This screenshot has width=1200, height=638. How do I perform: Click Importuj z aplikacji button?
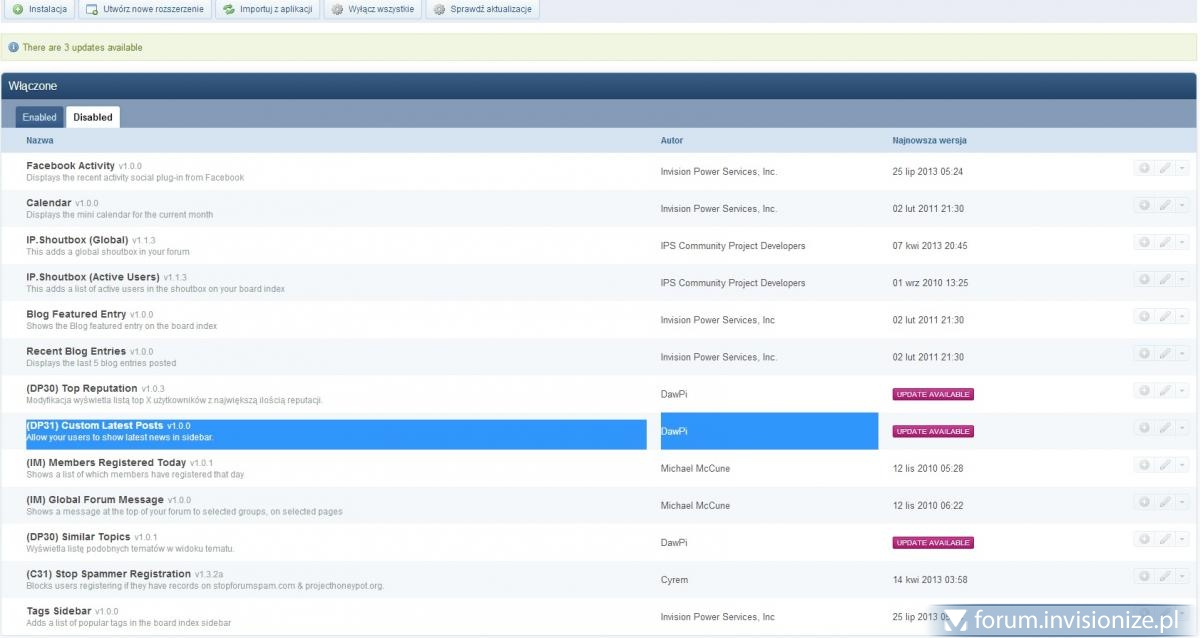(x=268, y=10)
